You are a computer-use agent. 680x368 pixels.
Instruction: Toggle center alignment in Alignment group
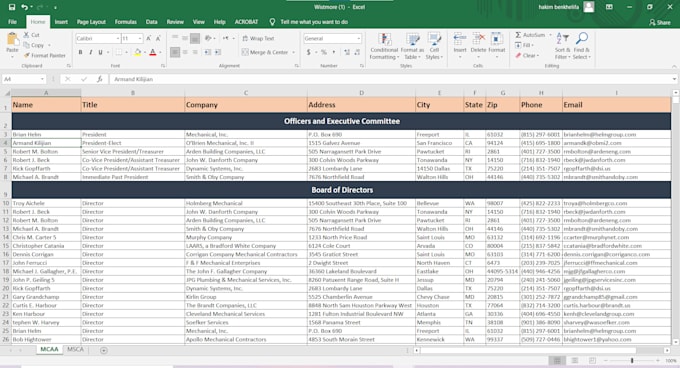tap(185, 52)
